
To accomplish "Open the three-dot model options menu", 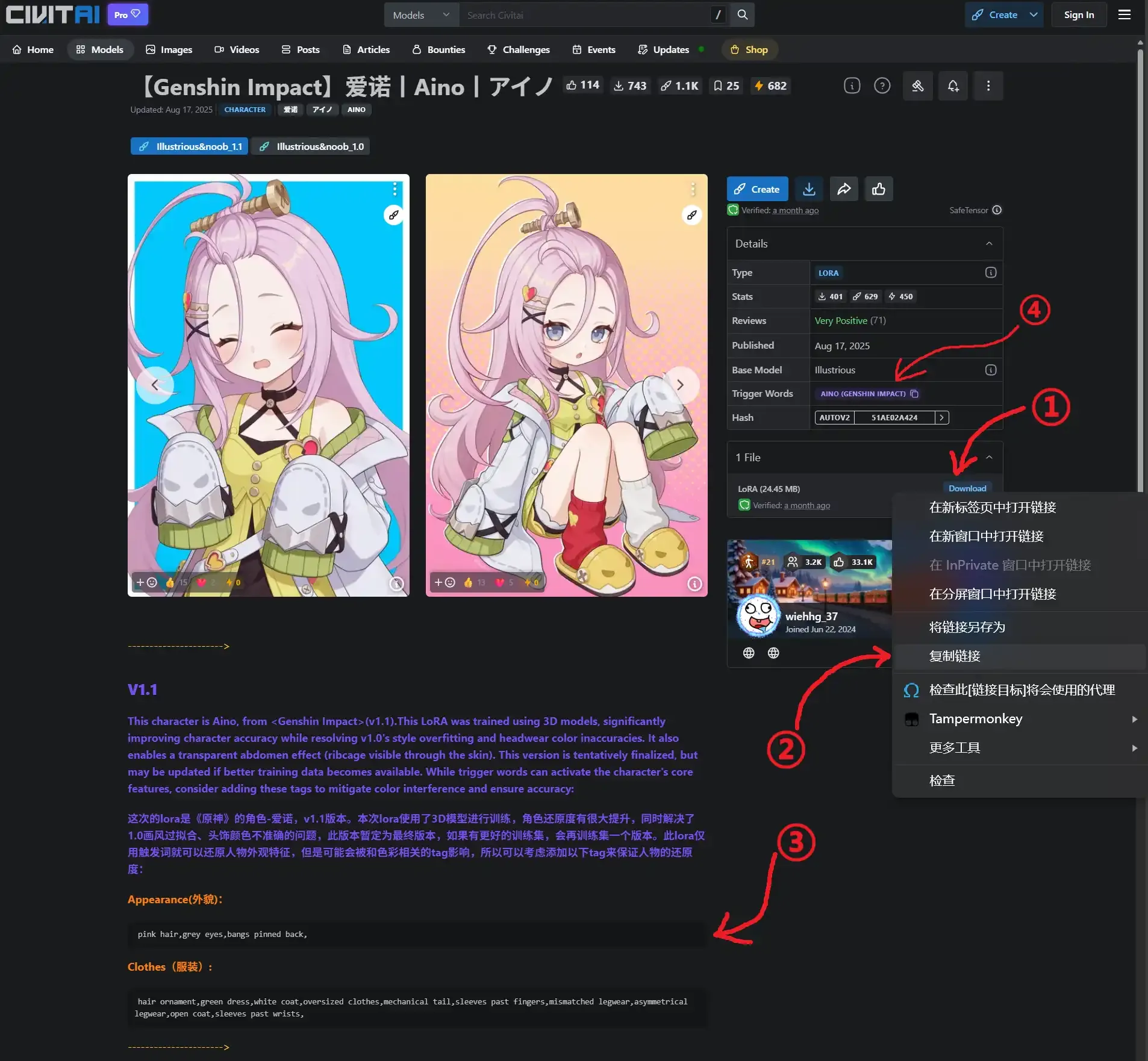I will [x=988, y=86].
